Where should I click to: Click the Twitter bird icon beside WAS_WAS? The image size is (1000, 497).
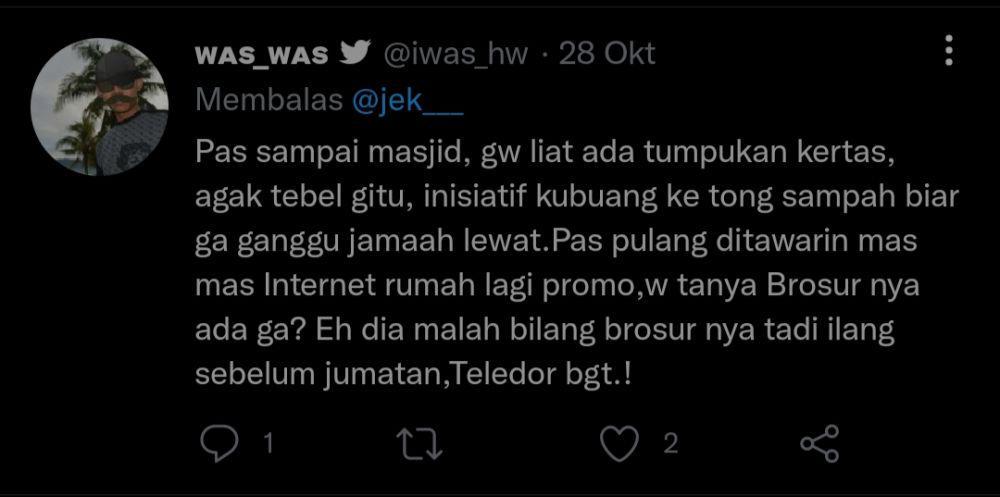point(356,54)
